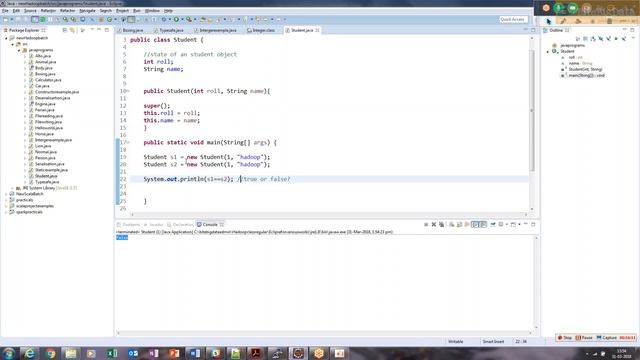
Task: Collapse the main method fold marker
Action: click(x=128, y=142)
